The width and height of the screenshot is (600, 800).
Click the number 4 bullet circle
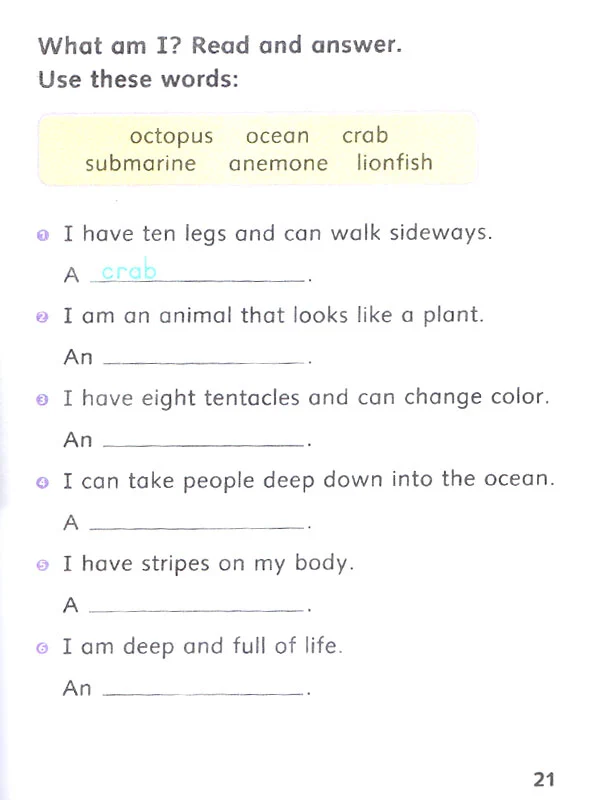[42, 482]
